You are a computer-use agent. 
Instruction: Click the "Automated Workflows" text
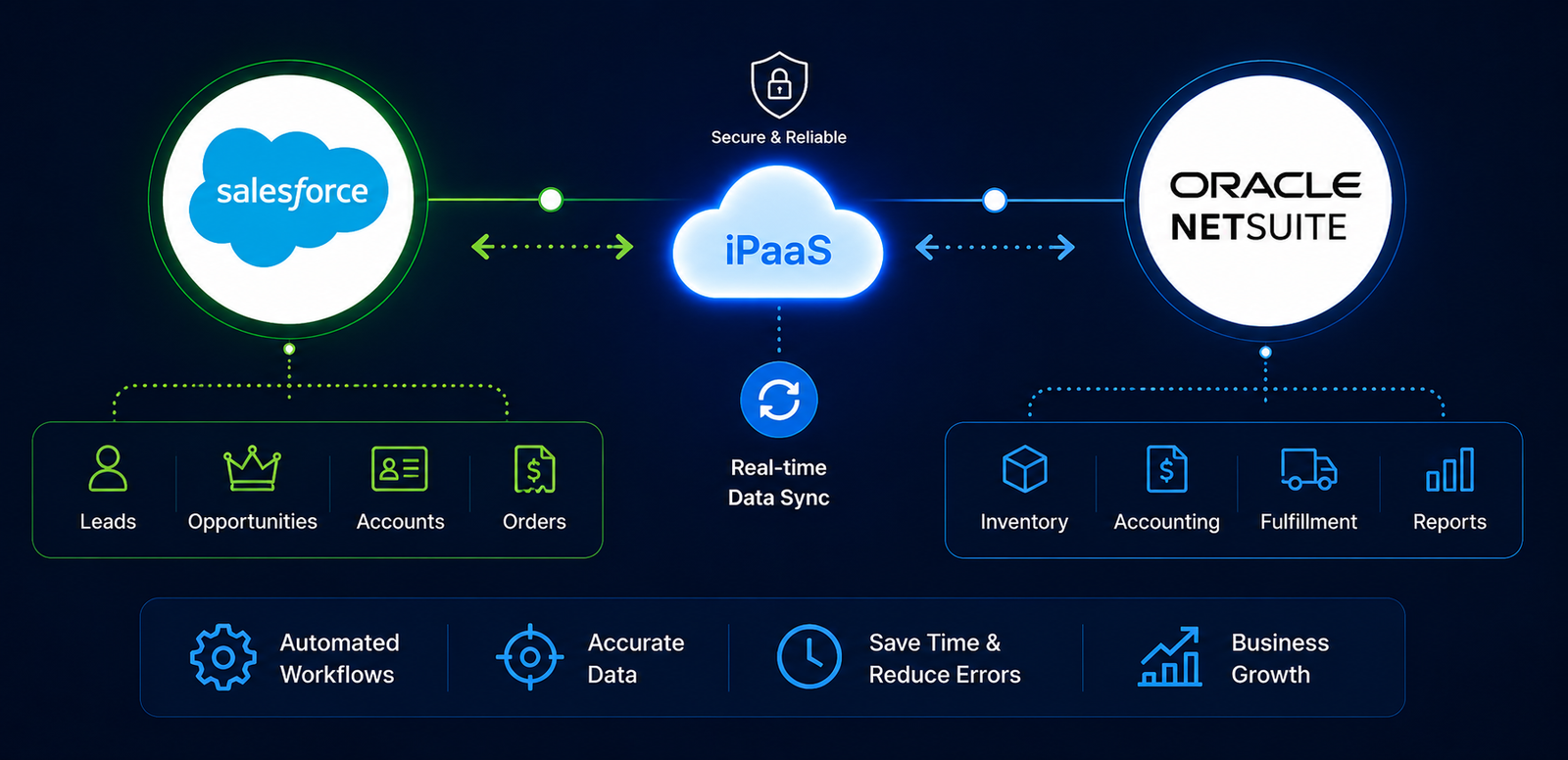pyautogui.click(x=339, y=658)
